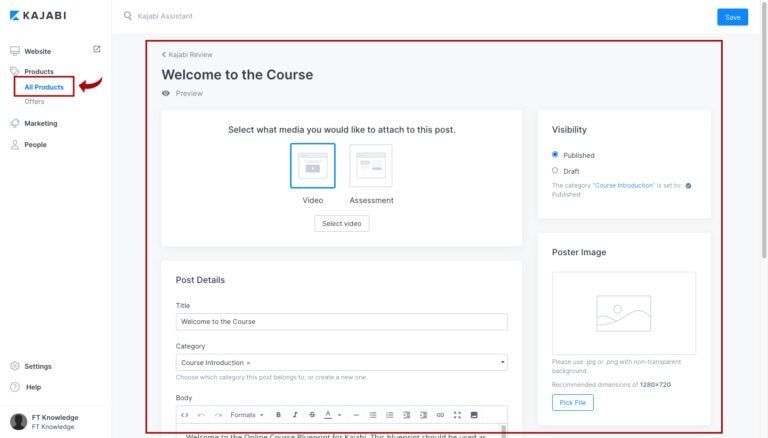Click the FT Knowledge profile avatar
The width and height of the screenshot is (768, 438).
tap(19, 421)
